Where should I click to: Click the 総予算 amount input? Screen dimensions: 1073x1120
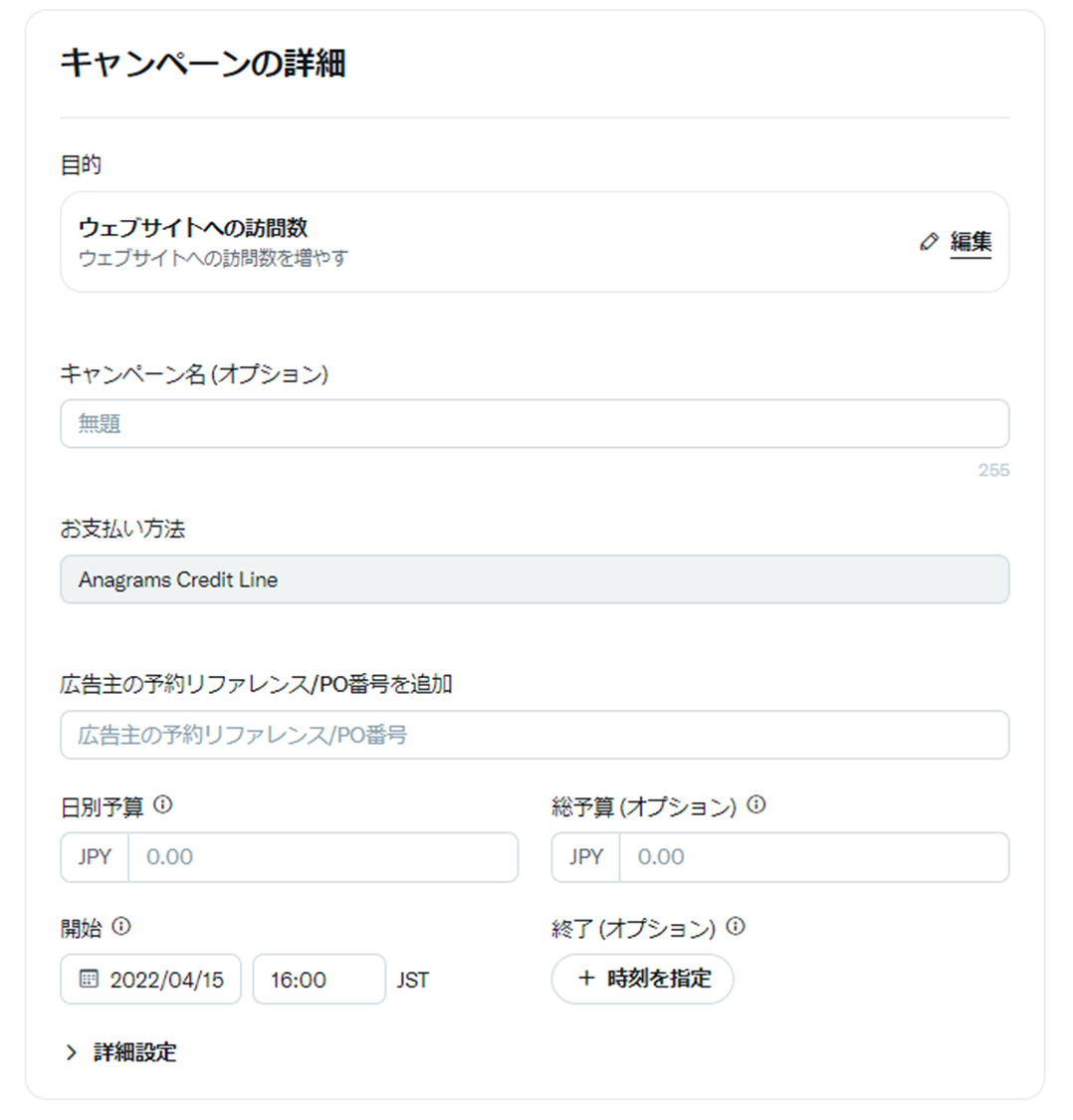[813, 857]
